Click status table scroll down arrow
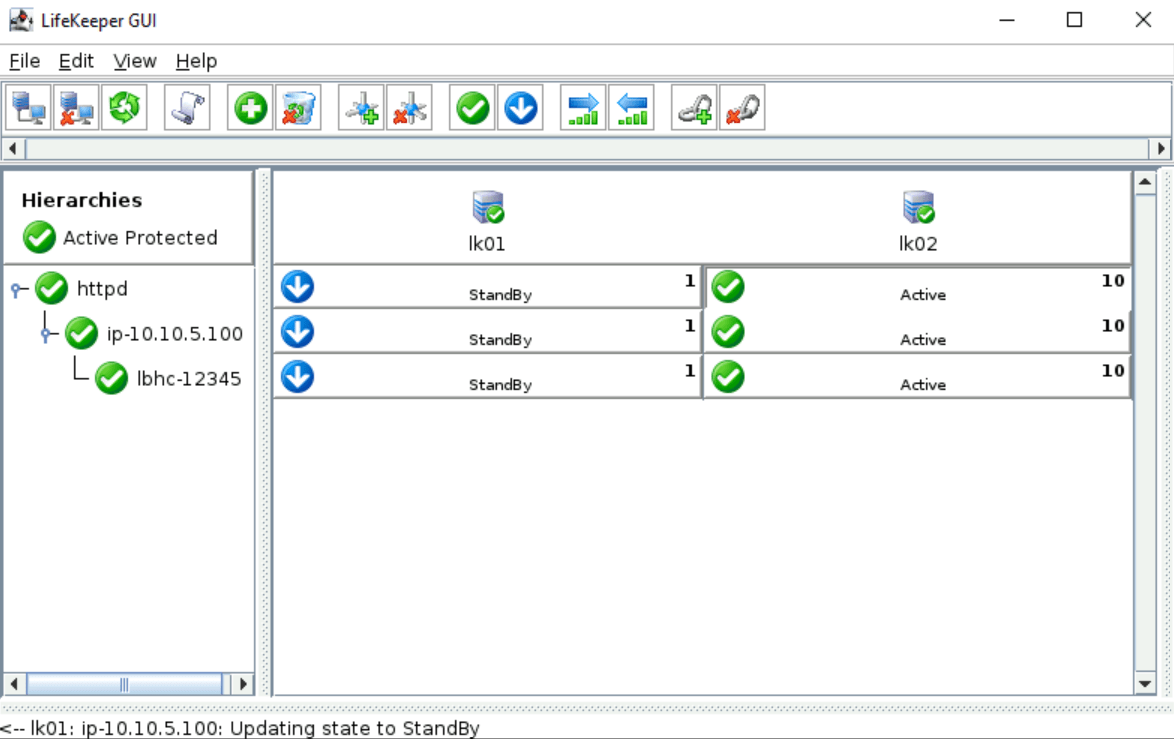 coord(1145,683)
